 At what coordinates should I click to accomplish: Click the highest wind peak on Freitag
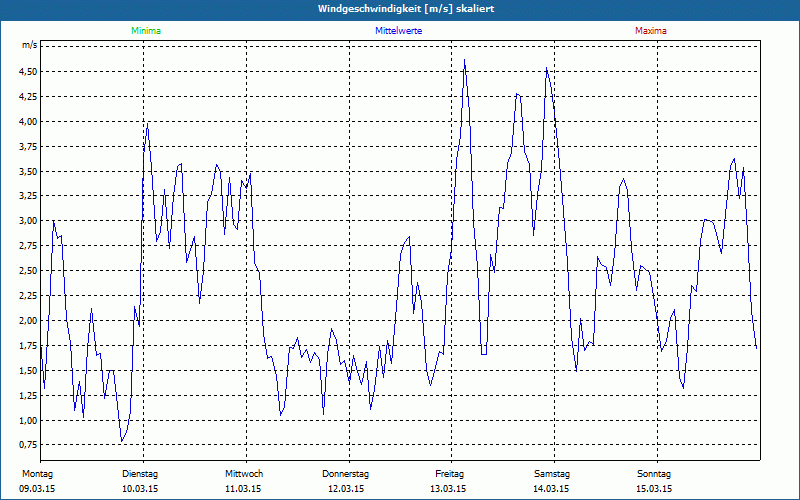464,60
